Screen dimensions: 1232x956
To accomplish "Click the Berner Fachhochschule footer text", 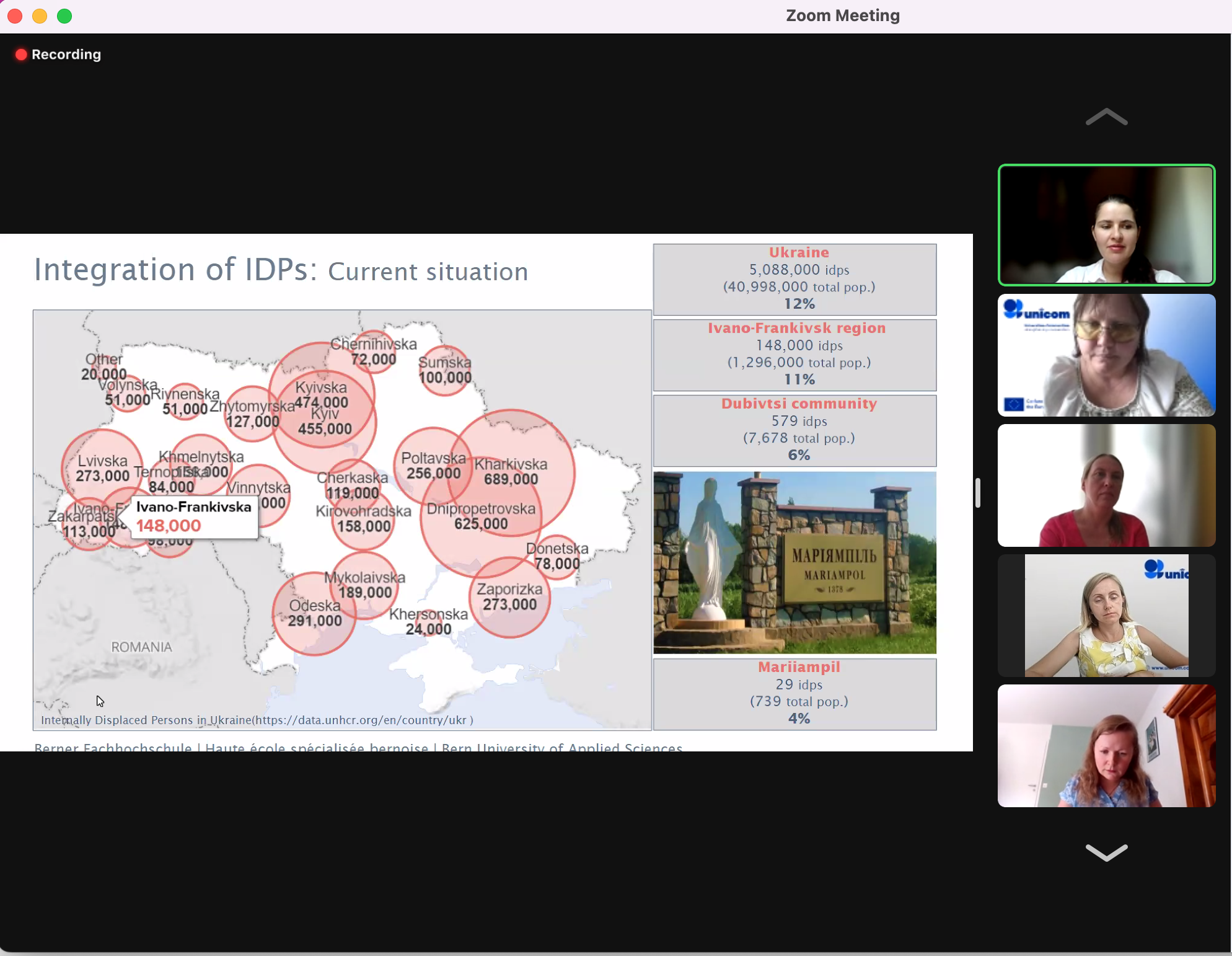I will 358,746.
